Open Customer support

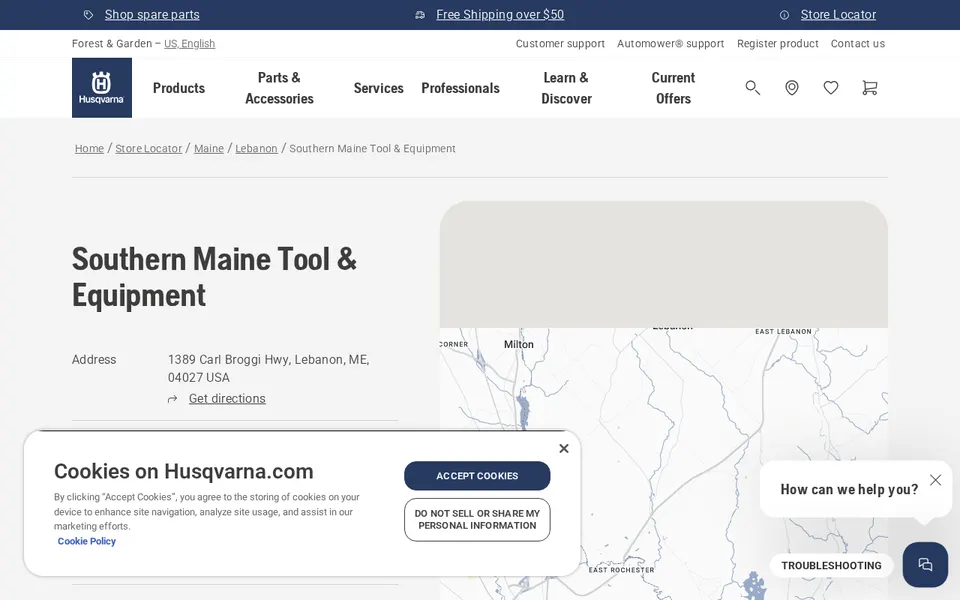(x=560, y=43)
